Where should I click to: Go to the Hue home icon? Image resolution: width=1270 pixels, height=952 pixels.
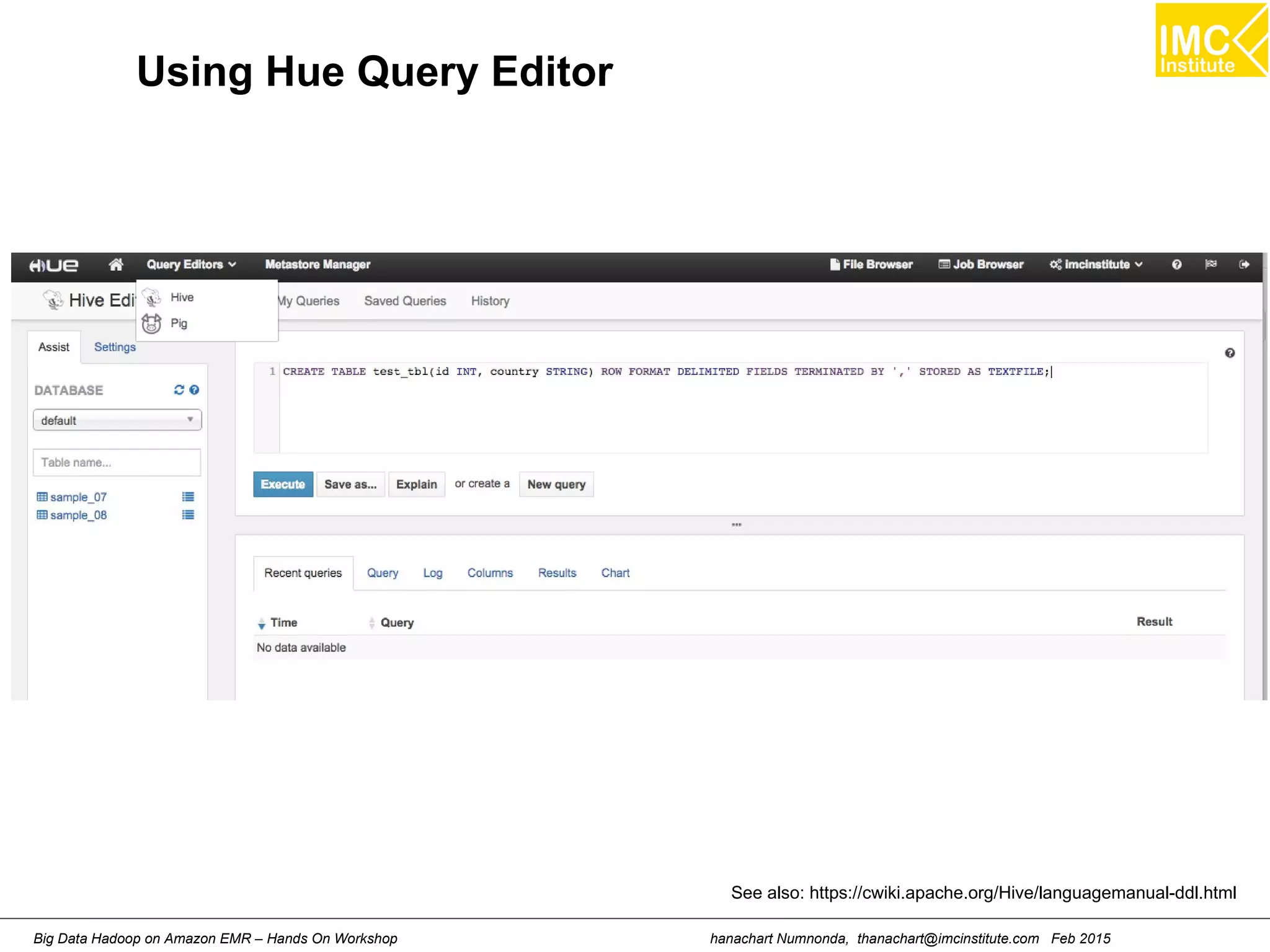(116, 265)
